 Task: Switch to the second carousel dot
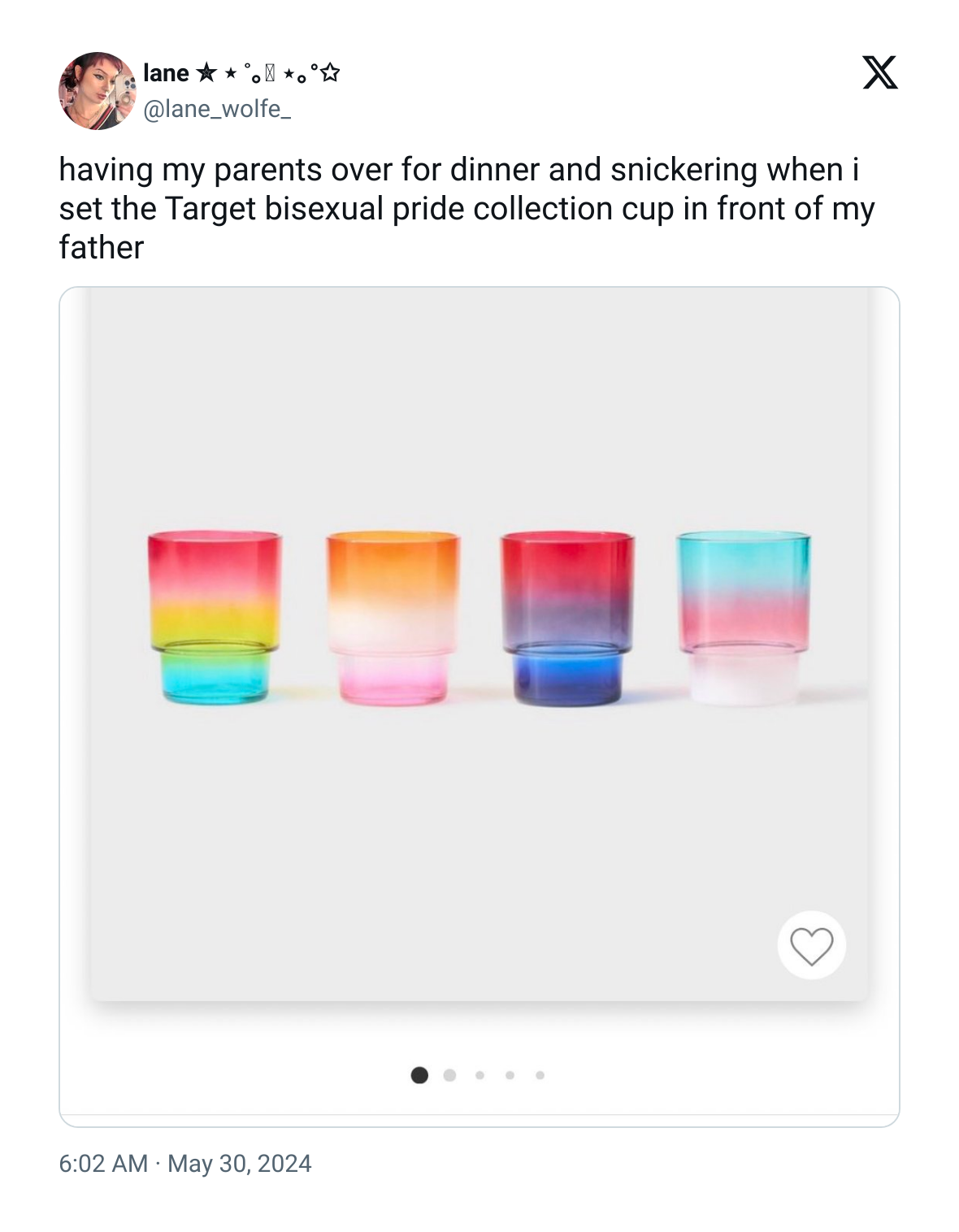[x=449, y=1075]
